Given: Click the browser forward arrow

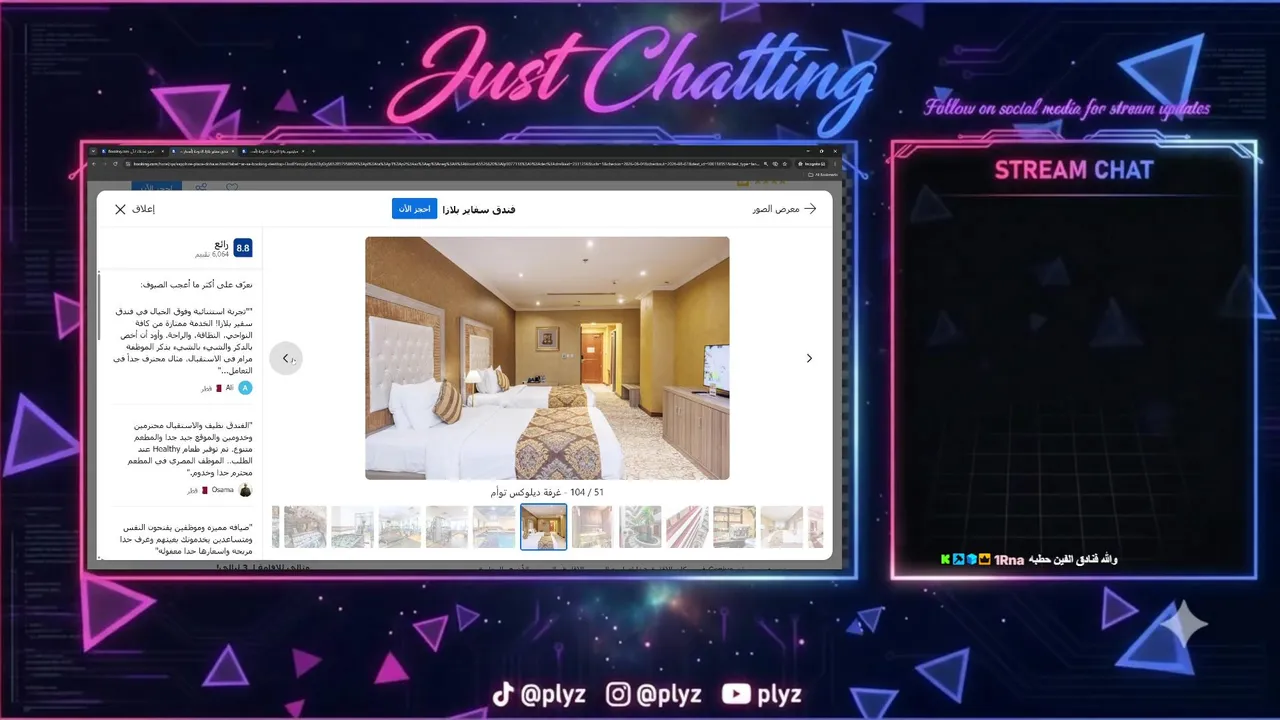Looking at the screenshot, I should pyautogui.click(x=104, y=163).
